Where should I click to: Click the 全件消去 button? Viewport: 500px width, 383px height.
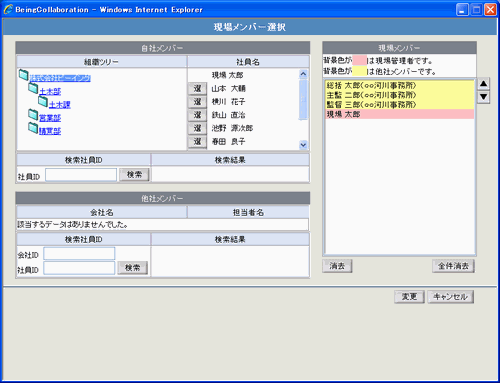click(453, 266)
